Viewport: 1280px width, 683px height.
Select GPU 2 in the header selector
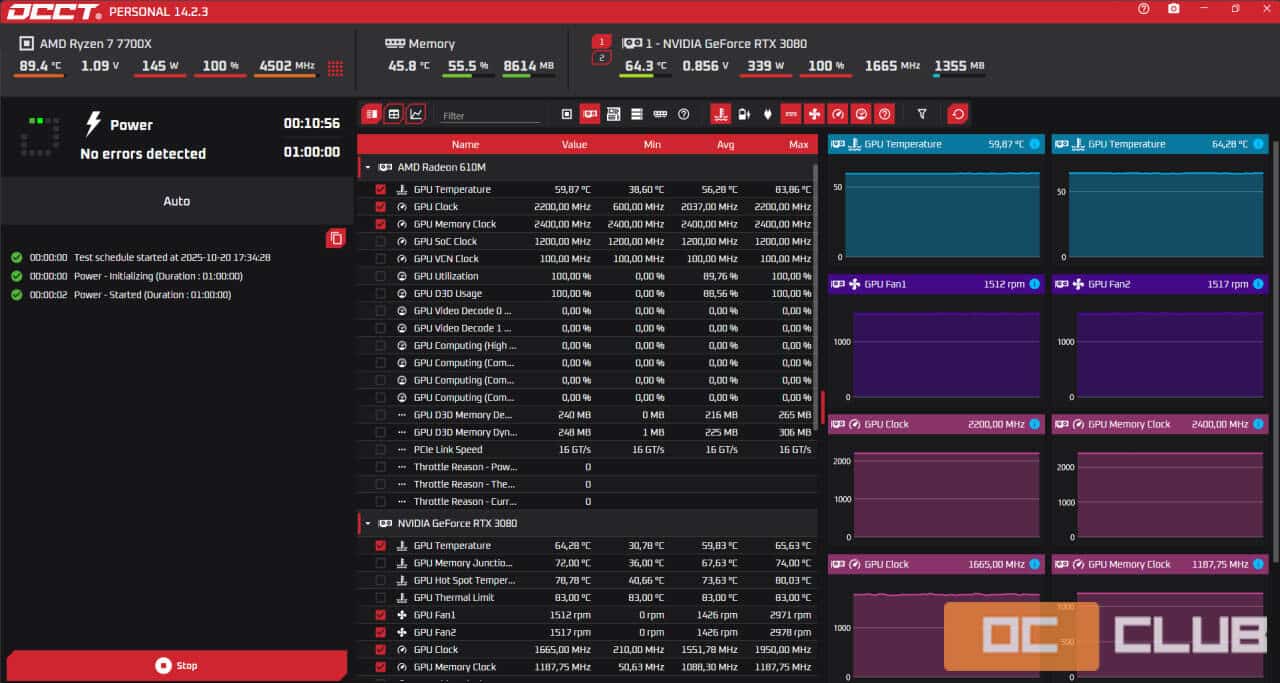coord(601,58)
